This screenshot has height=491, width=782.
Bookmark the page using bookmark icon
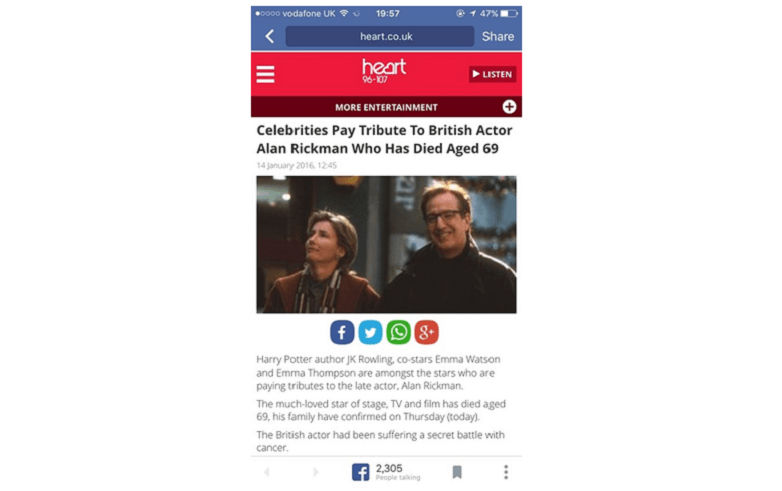pos(457,472)
